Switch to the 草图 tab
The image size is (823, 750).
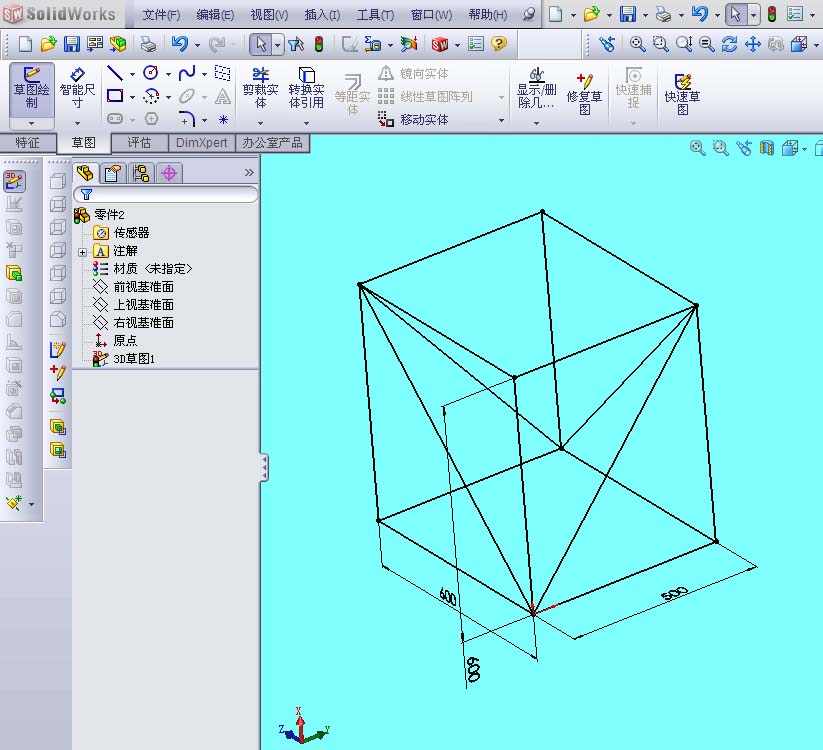coord(83,143)
